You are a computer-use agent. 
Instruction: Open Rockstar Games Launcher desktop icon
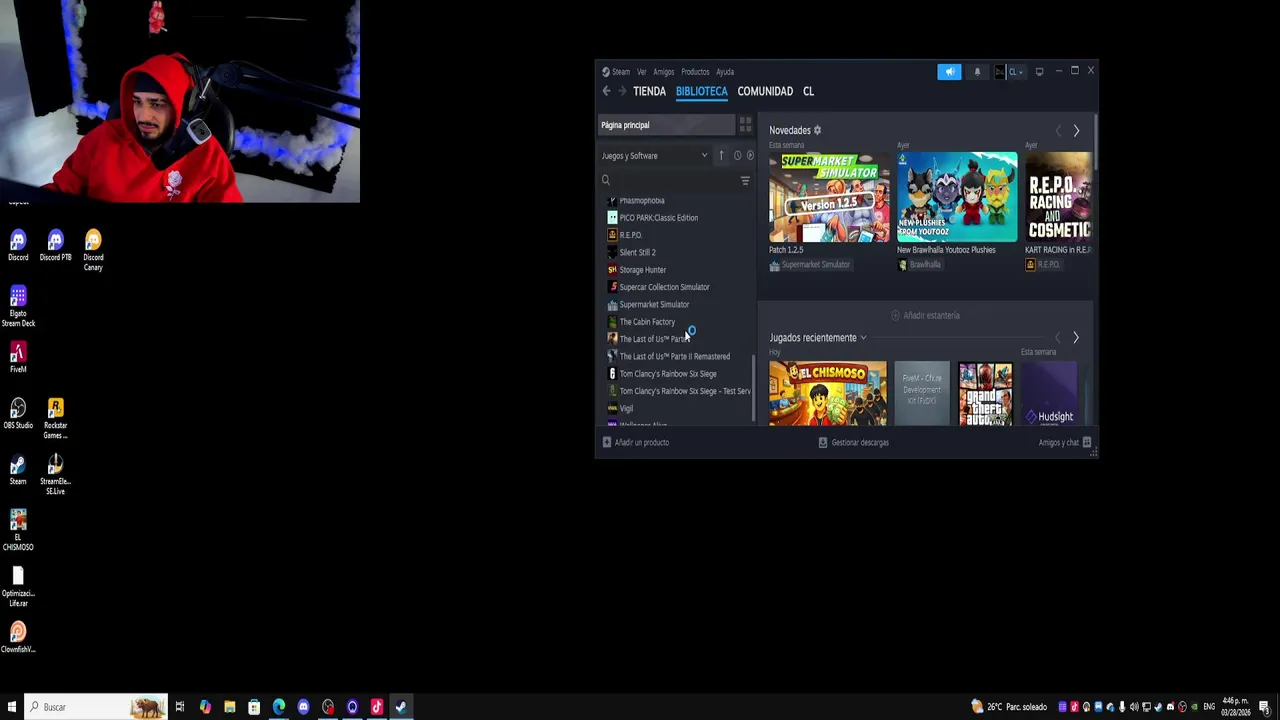pos(55,418)
